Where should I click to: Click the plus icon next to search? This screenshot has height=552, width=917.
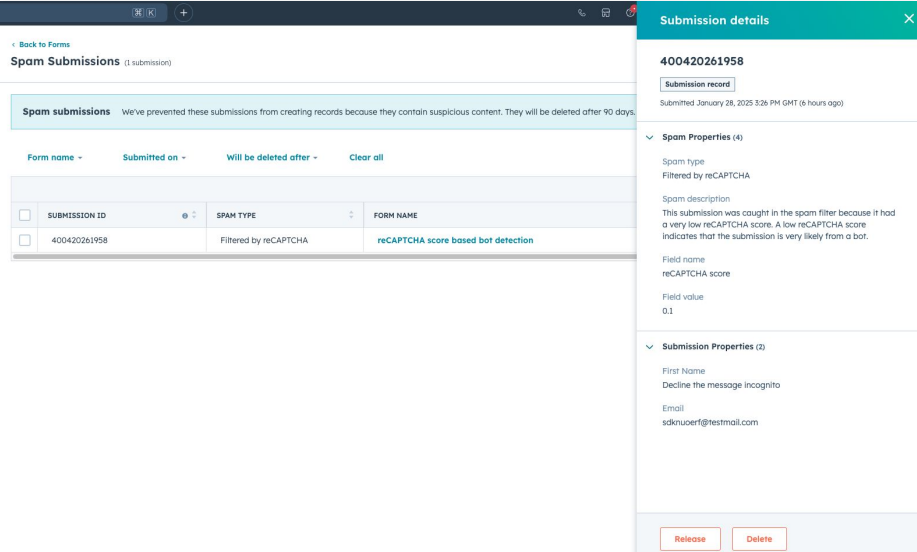(x=184, y=13)
